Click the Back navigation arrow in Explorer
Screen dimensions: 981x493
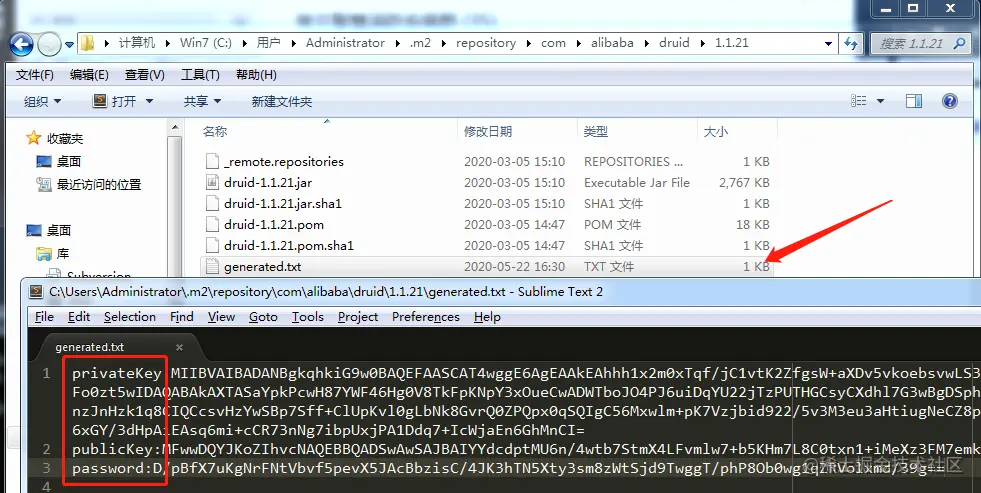point(21,44)
